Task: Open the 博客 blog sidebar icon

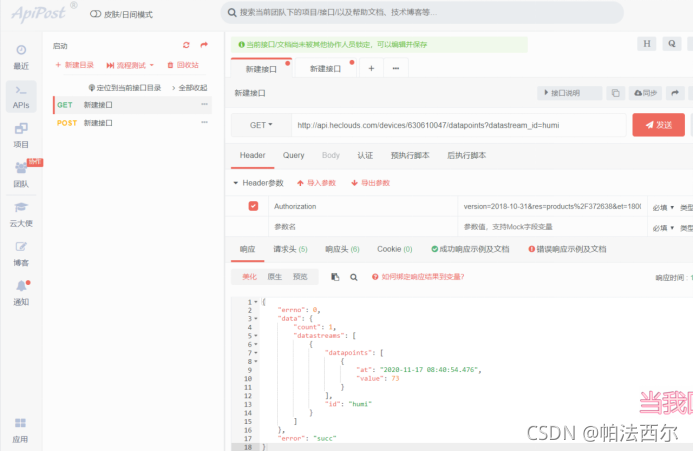Action: point(21,254)
